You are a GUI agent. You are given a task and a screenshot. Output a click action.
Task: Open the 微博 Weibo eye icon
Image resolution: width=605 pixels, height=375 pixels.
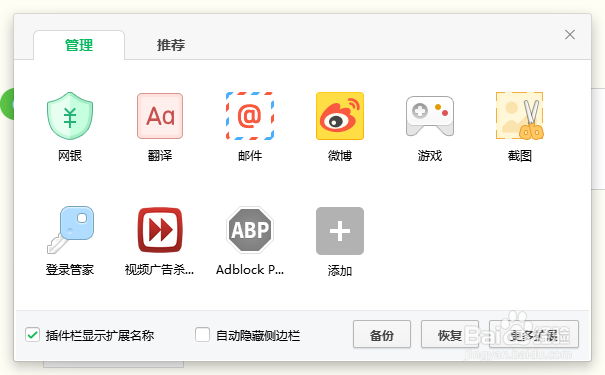tap(340, 116)
